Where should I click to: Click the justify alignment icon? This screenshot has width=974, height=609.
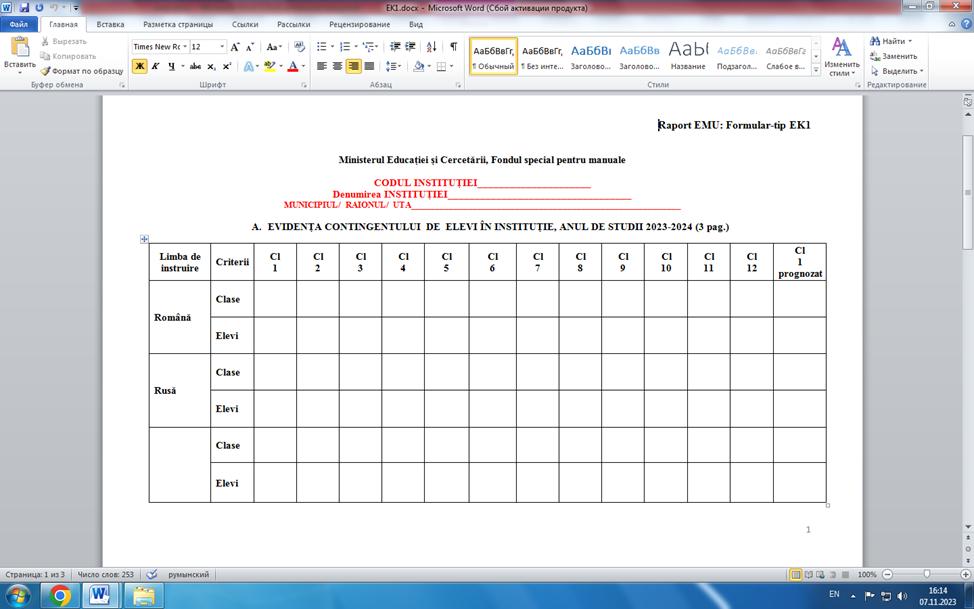click(369, 66)
